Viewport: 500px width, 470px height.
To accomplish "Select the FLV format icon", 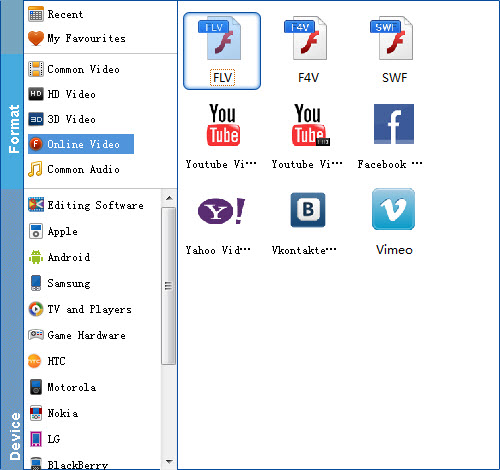I will pyautogui.click(x=222, y=51).
